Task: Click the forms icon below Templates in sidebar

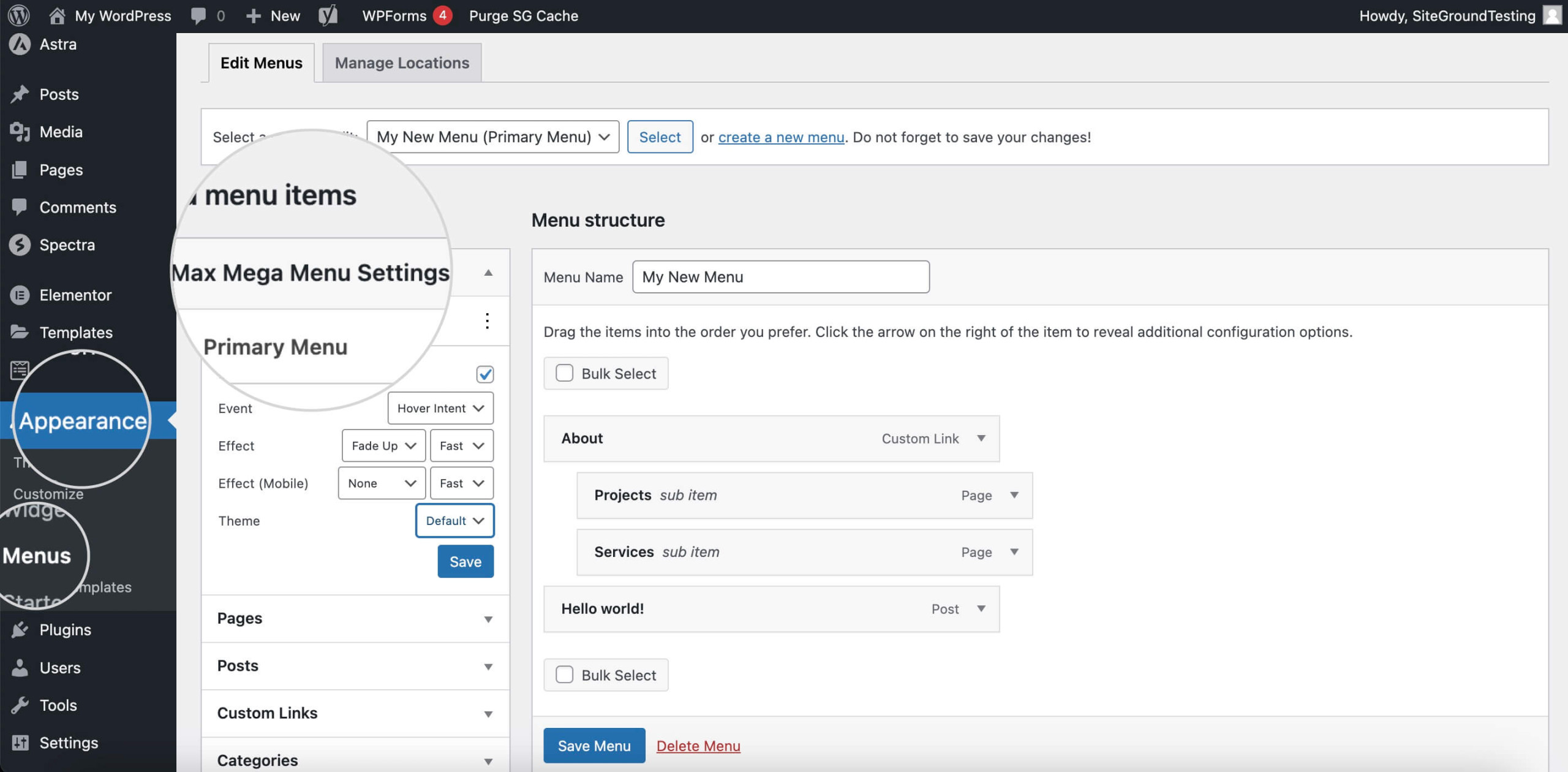Action: click(x=20, y=369)
